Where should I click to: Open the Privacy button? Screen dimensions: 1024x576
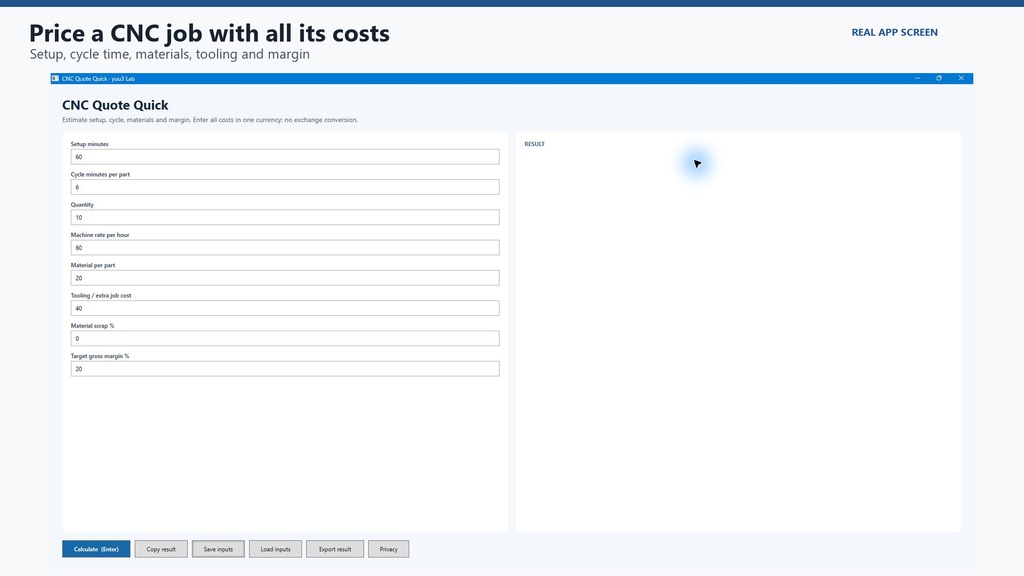tap(389, 549)
